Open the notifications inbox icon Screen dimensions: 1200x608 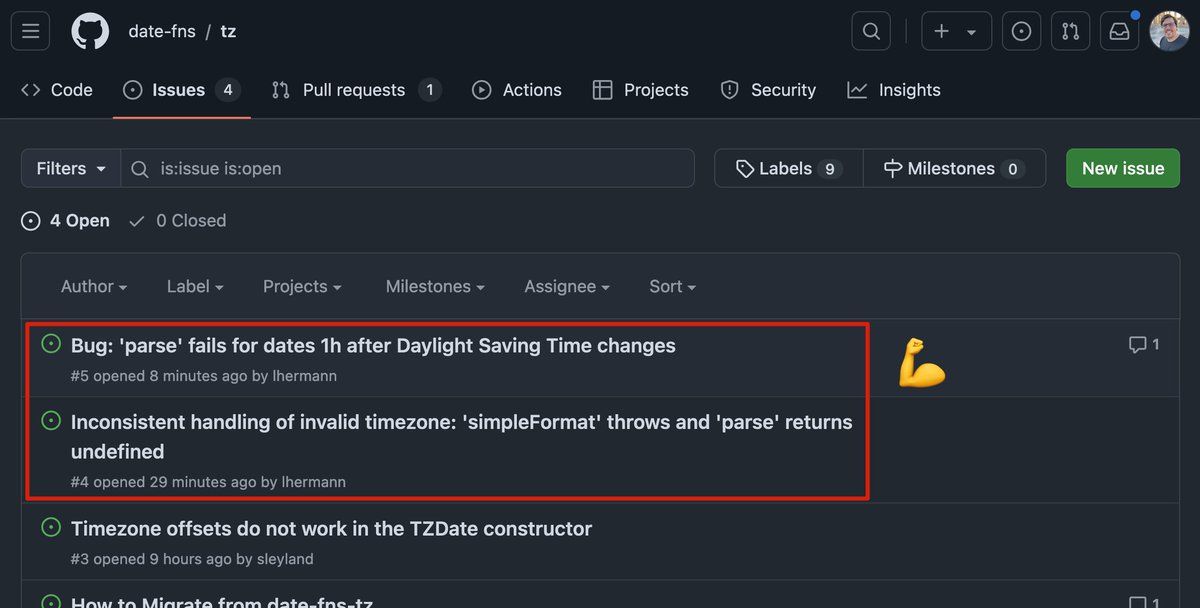(1120, 31)
